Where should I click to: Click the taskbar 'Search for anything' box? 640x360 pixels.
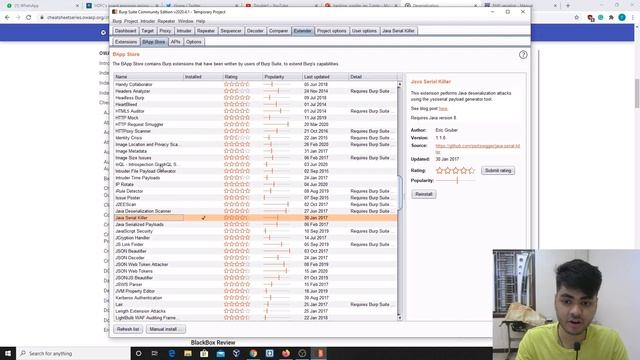pyautogui.click(x=73, y=353)
